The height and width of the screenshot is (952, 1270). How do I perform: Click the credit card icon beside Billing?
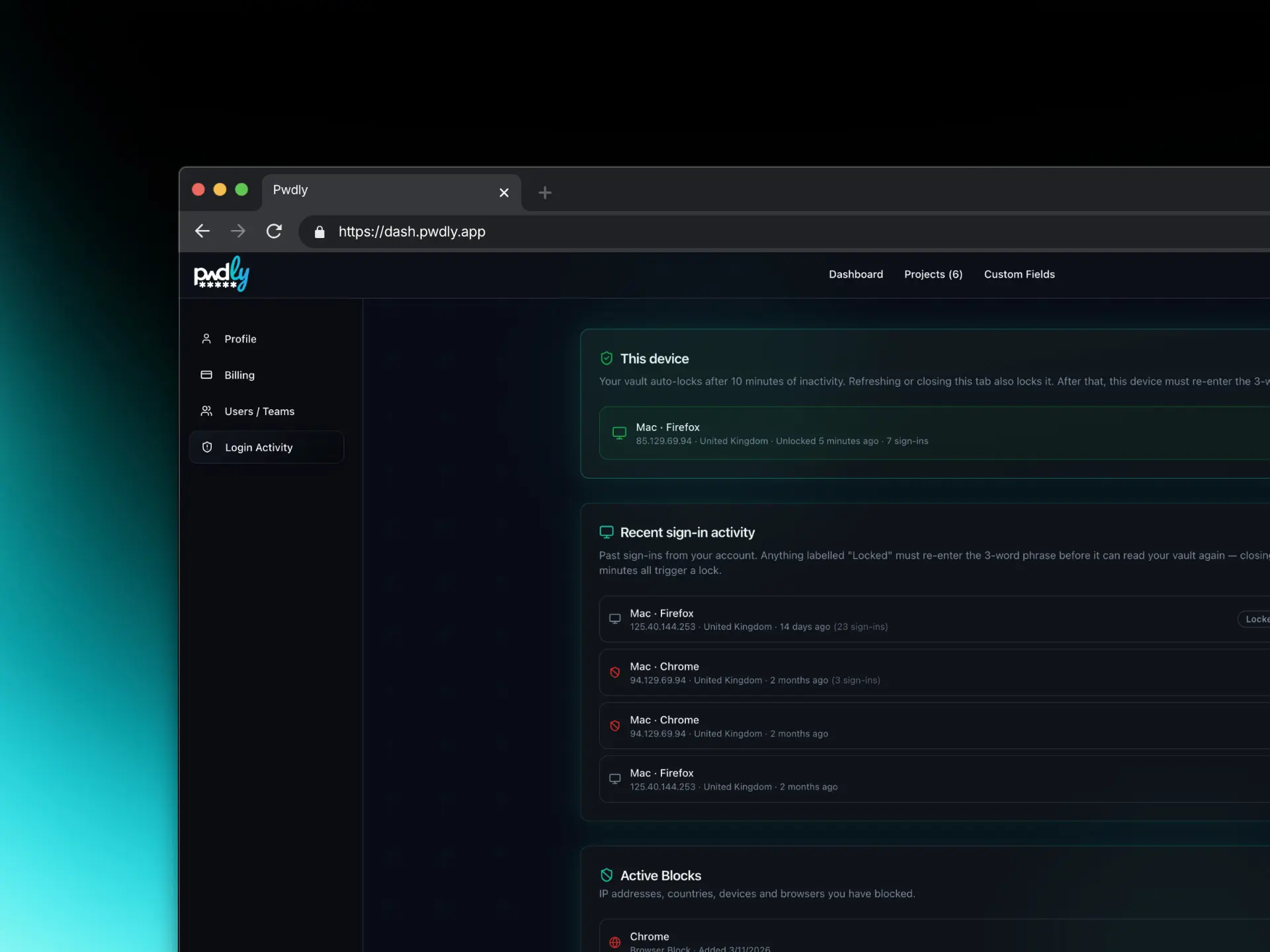coord(206,375)
